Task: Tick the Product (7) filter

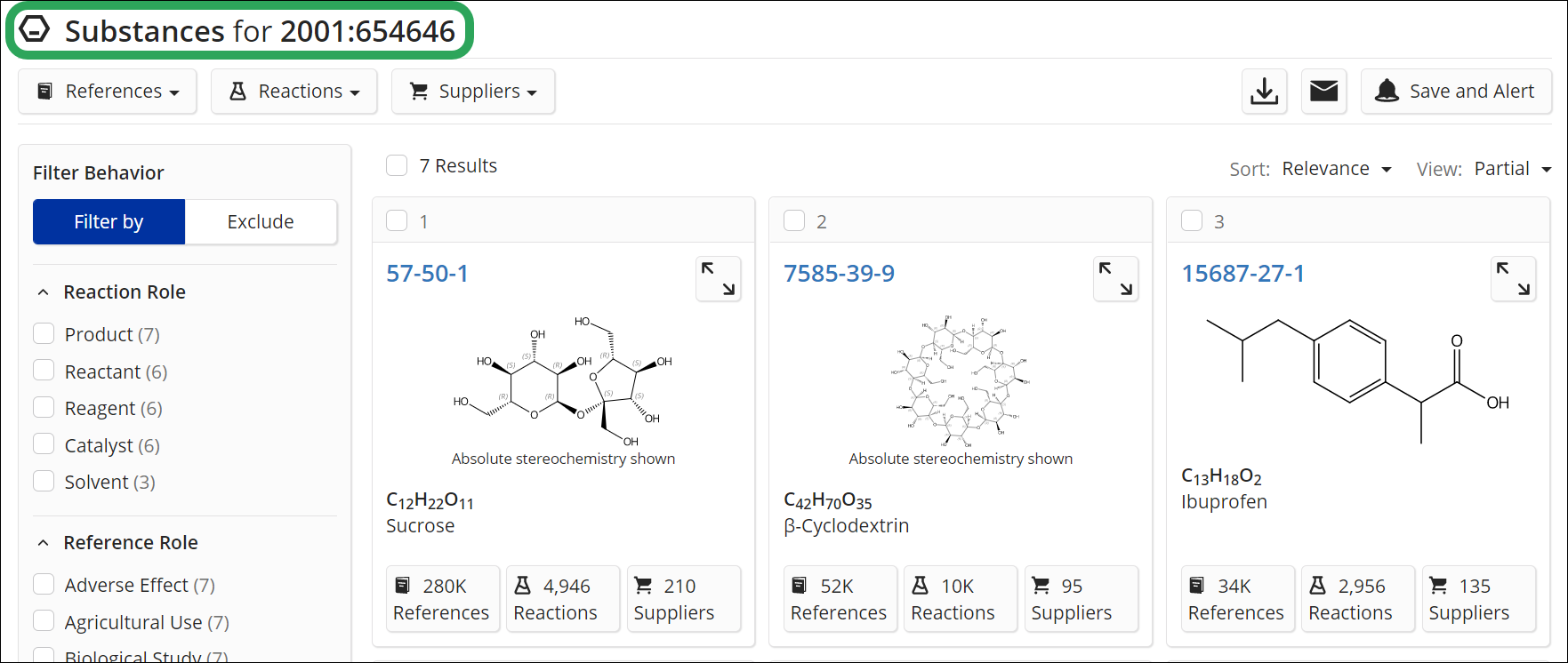Action: (x=44, y=333)
